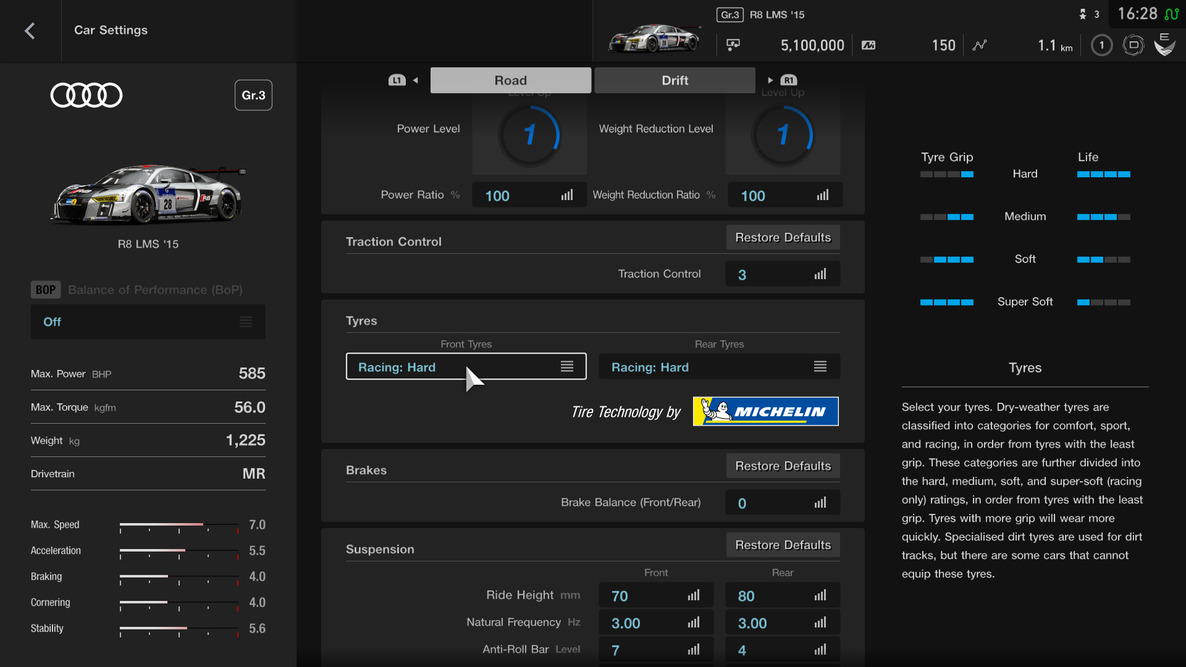Click the credits balance icon
The image size is (1186, 667).
pyautogui.click(x=733, y=45)
